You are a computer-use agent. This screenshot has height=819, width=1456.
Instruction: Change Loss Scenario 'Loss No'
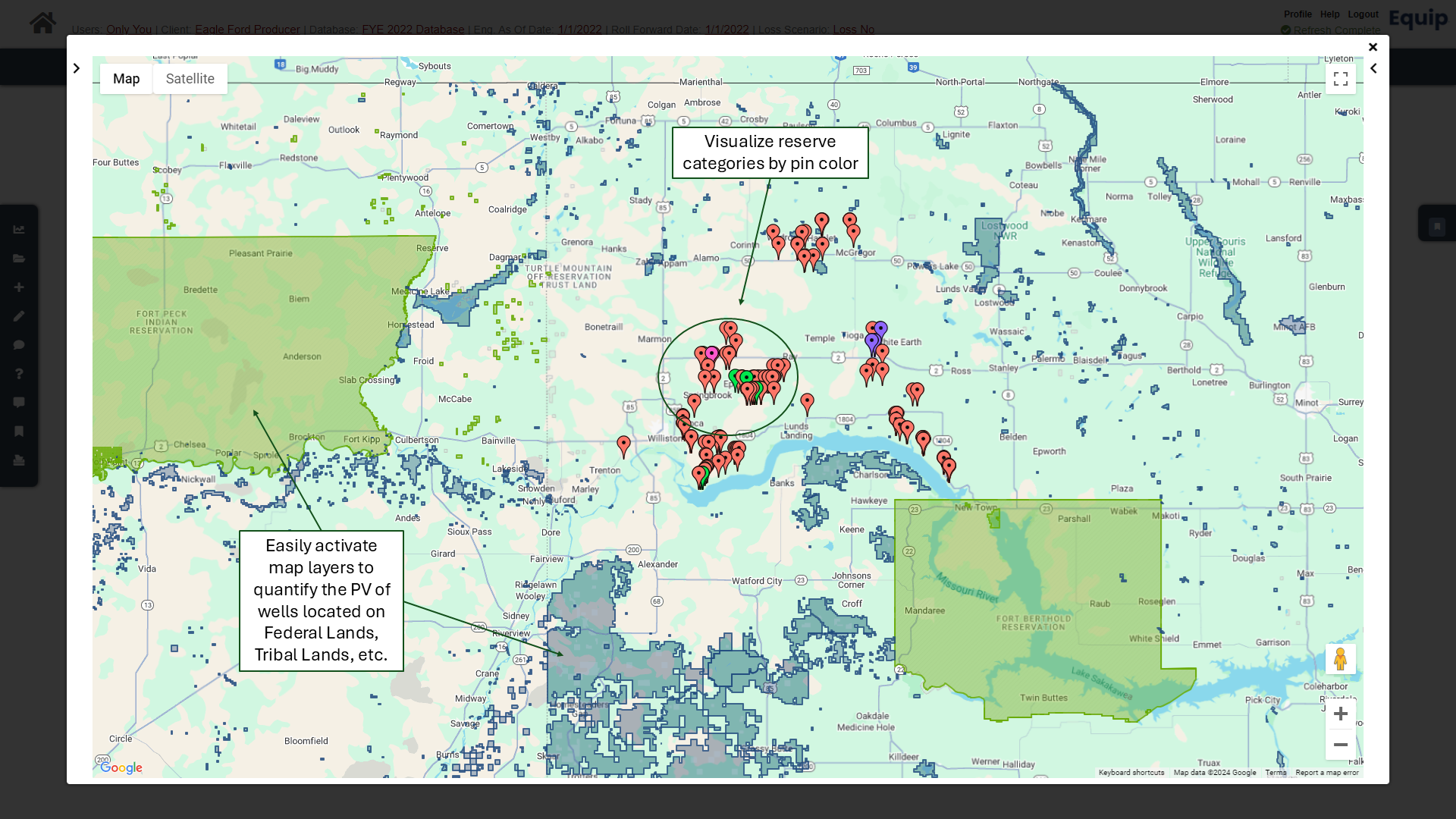pyautogui.click(x=853, y=30)
